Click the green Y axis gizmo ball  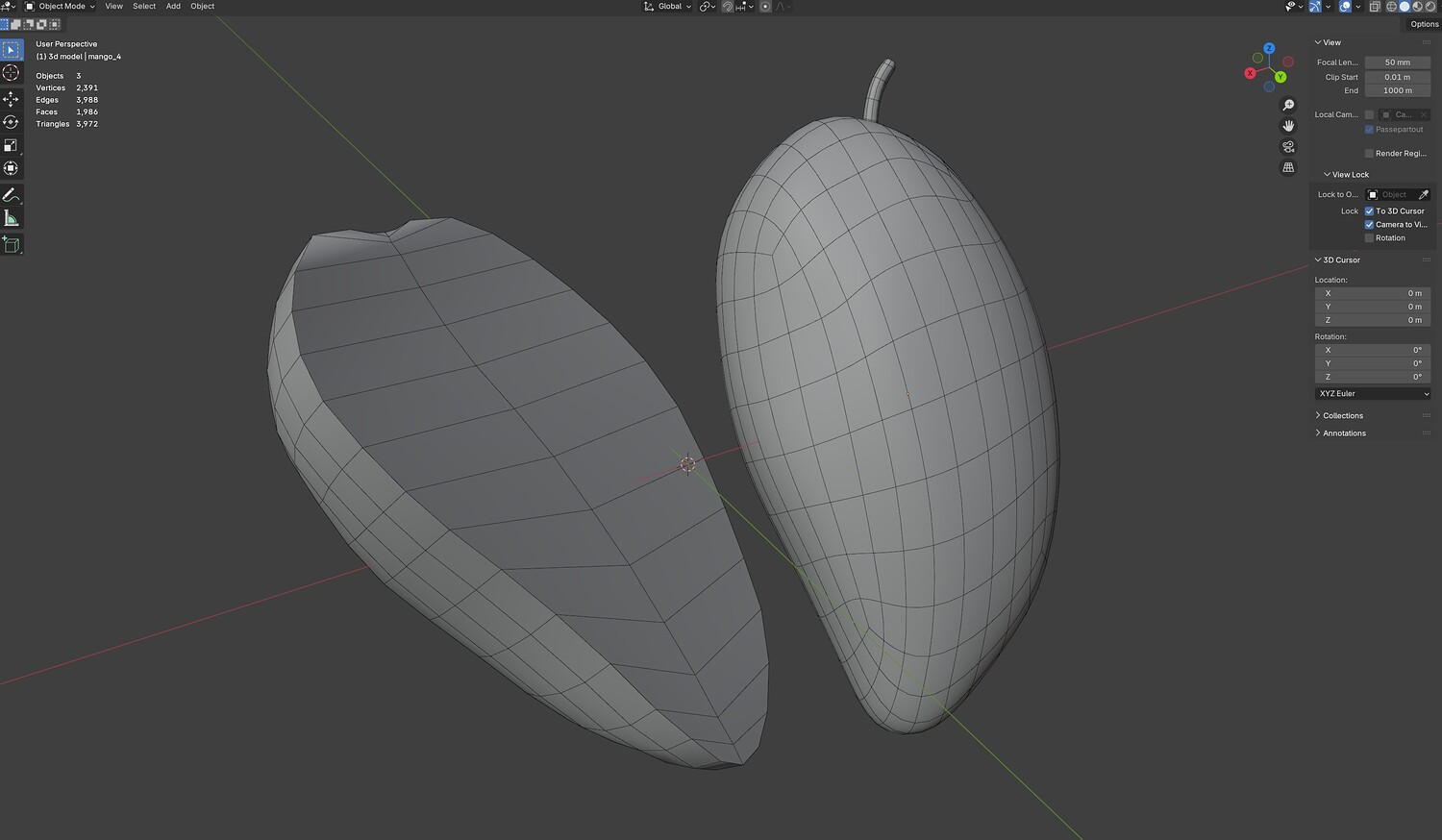(1280, 77)
